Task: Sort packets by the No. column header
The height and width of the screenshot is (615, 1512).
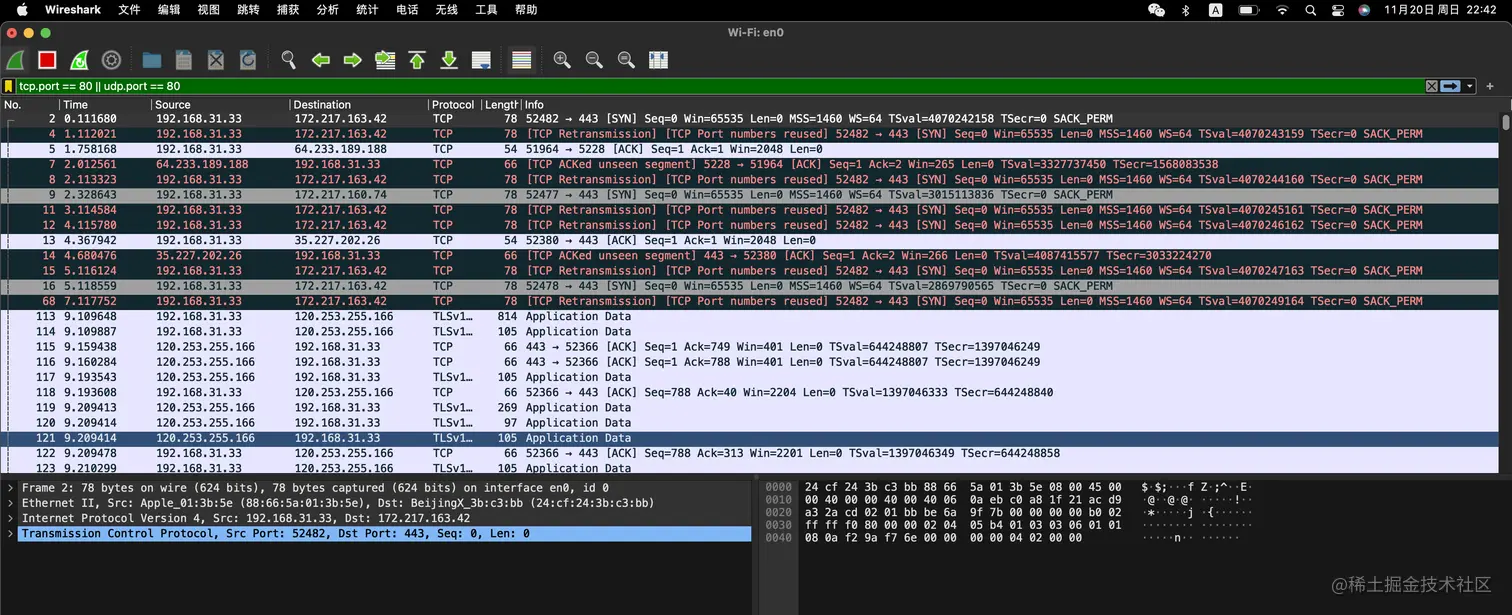Action: point(29,104)
